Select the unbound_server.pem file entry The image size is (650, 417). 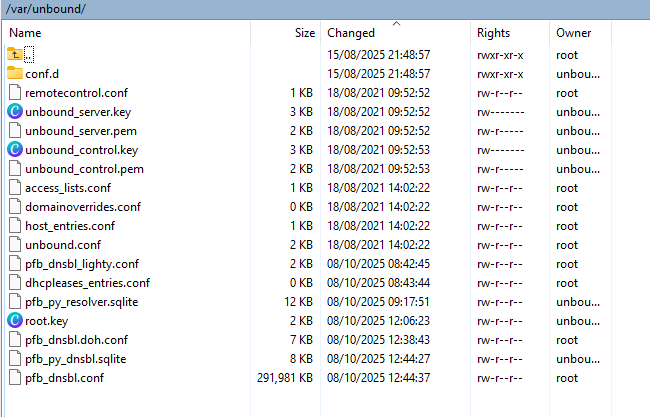(78, 130)
